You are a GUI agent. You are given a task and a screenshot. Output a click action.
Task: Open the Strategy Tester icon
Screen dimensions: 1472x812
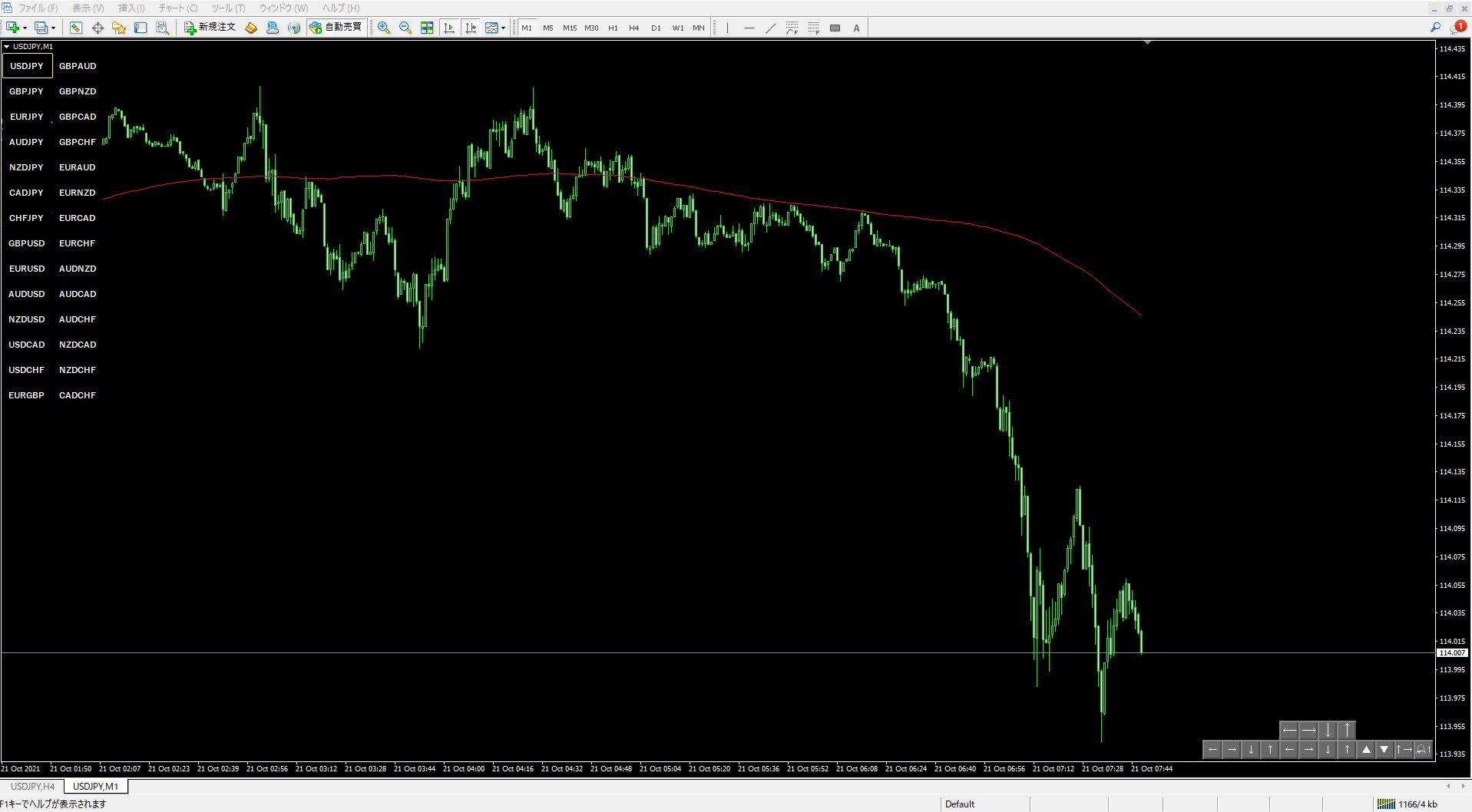click(x=162, y=28)
